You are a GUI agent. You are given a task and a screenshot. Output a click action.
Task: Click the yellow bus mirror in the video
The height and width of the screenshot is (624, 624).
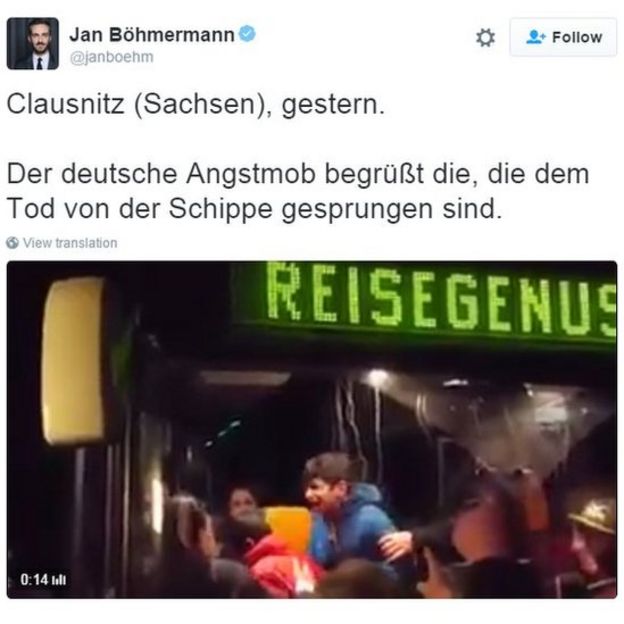[73, 361]
